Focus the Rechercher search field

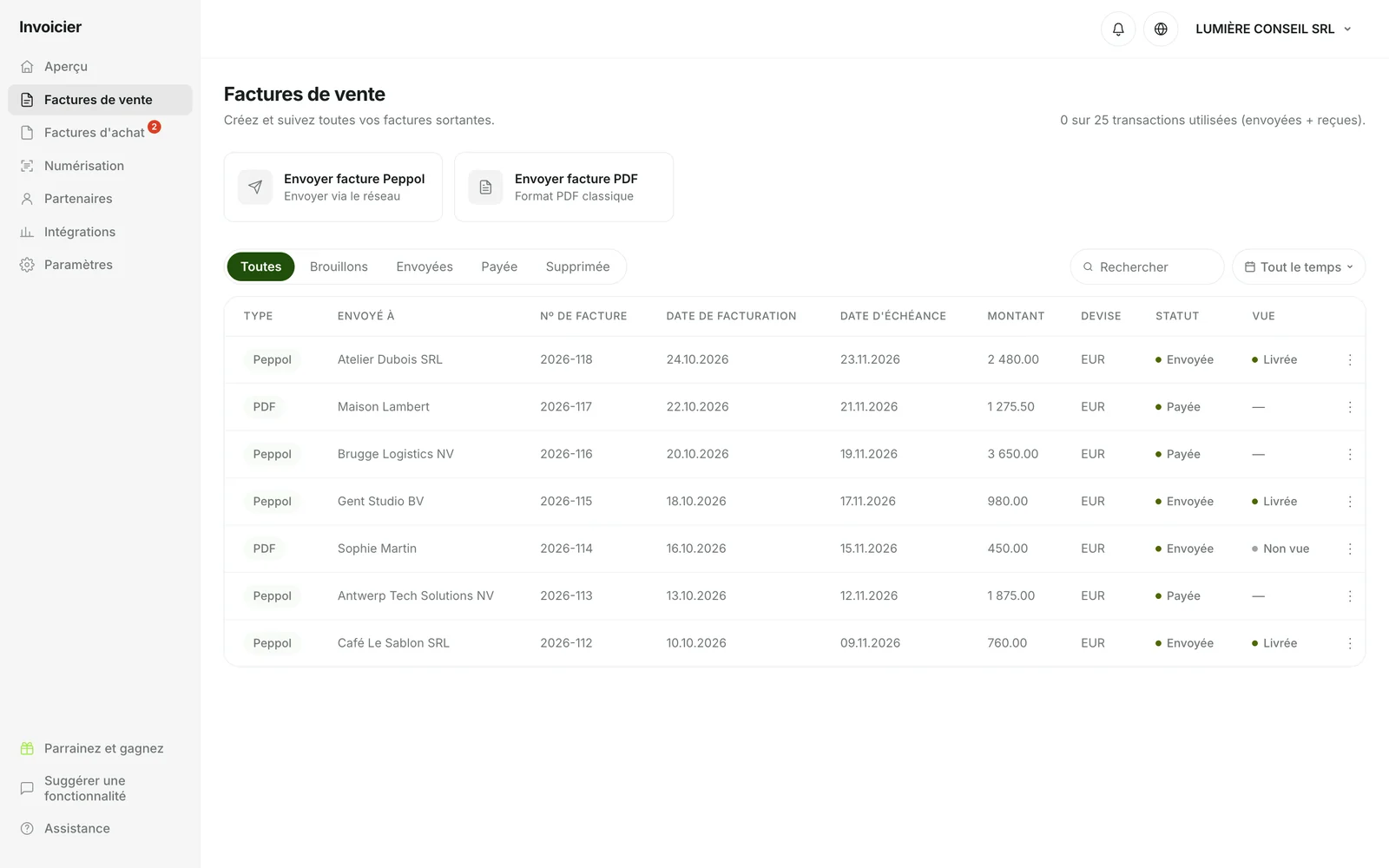(x=1147, y=266)
